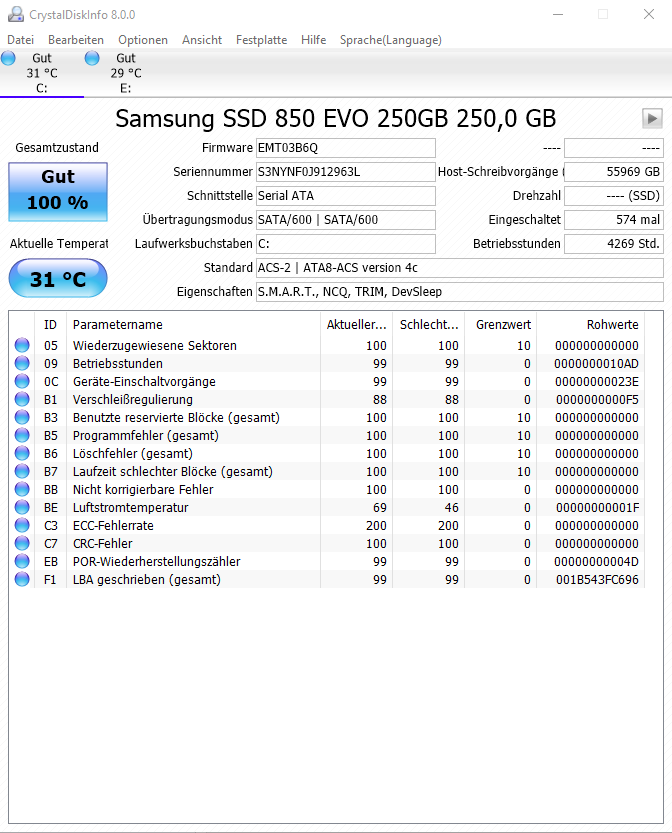Select the CRC-Fehler parameter name

click(x=103, y=543)
